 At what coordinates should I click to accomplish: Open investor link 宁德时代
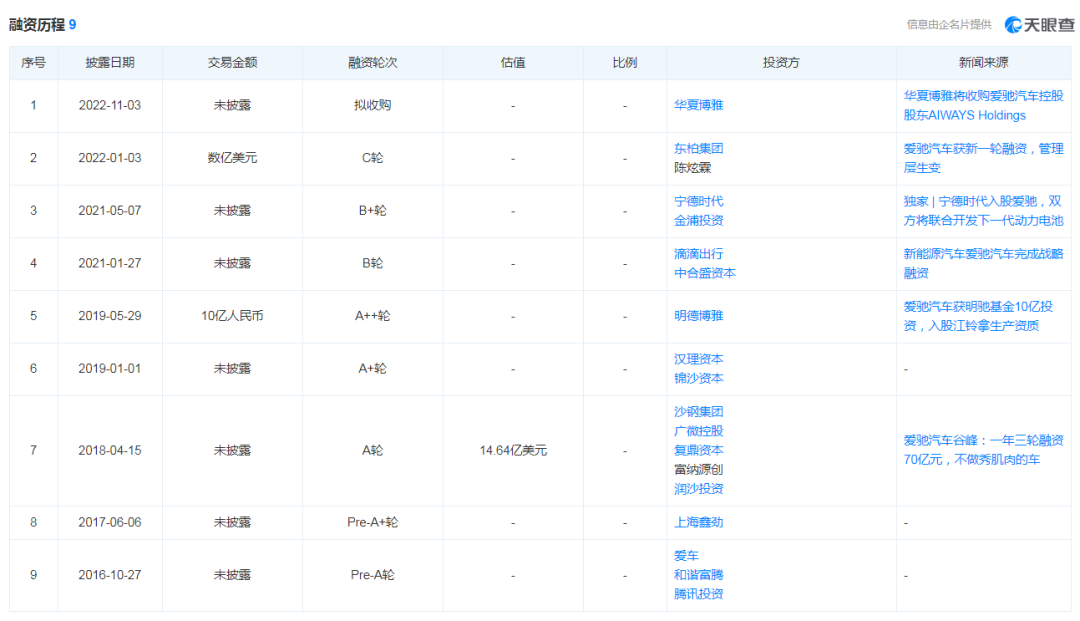[x=698, y=201]
